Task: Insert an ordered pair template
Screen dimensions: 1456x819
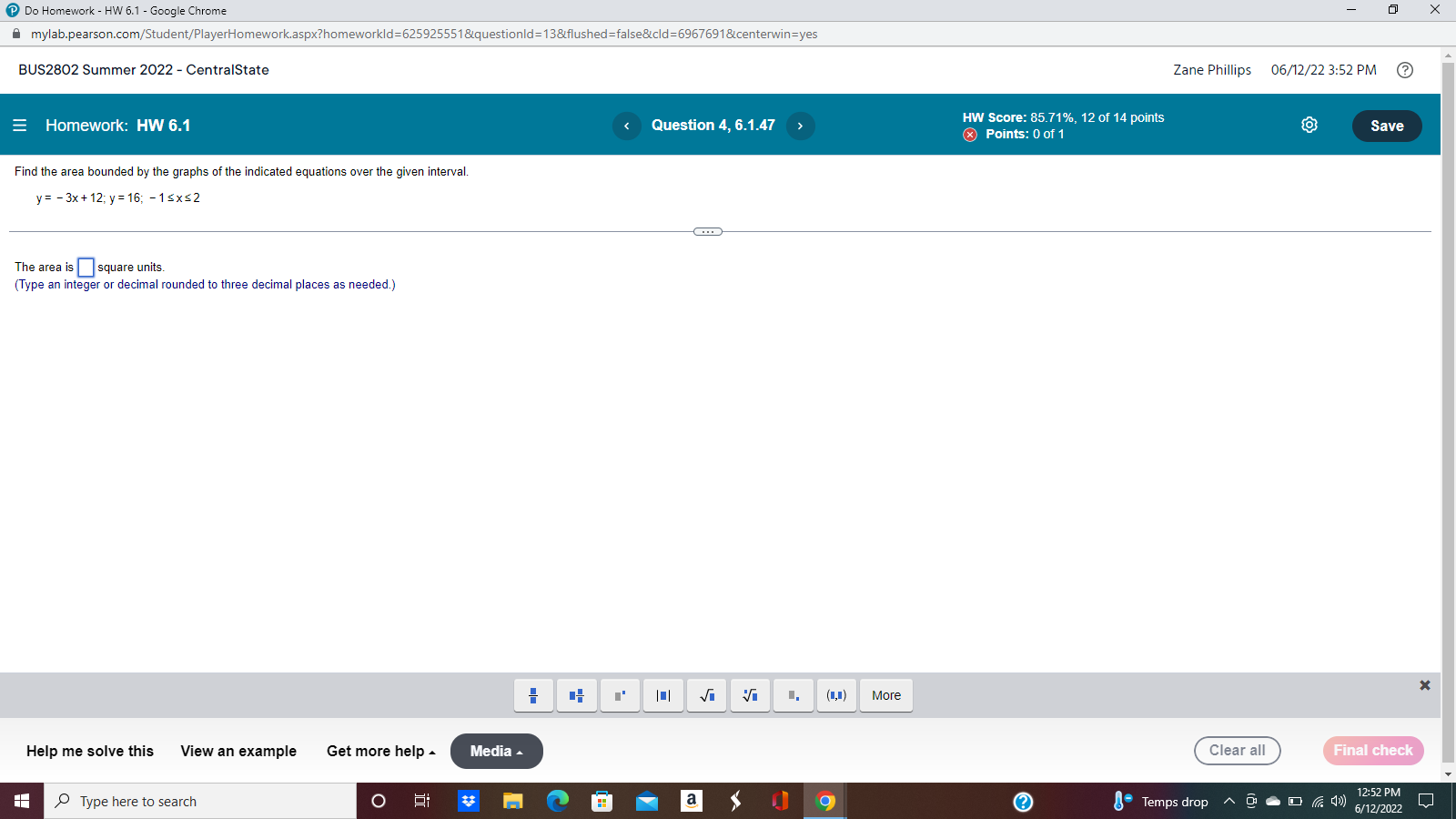Action: click(836, 695)
